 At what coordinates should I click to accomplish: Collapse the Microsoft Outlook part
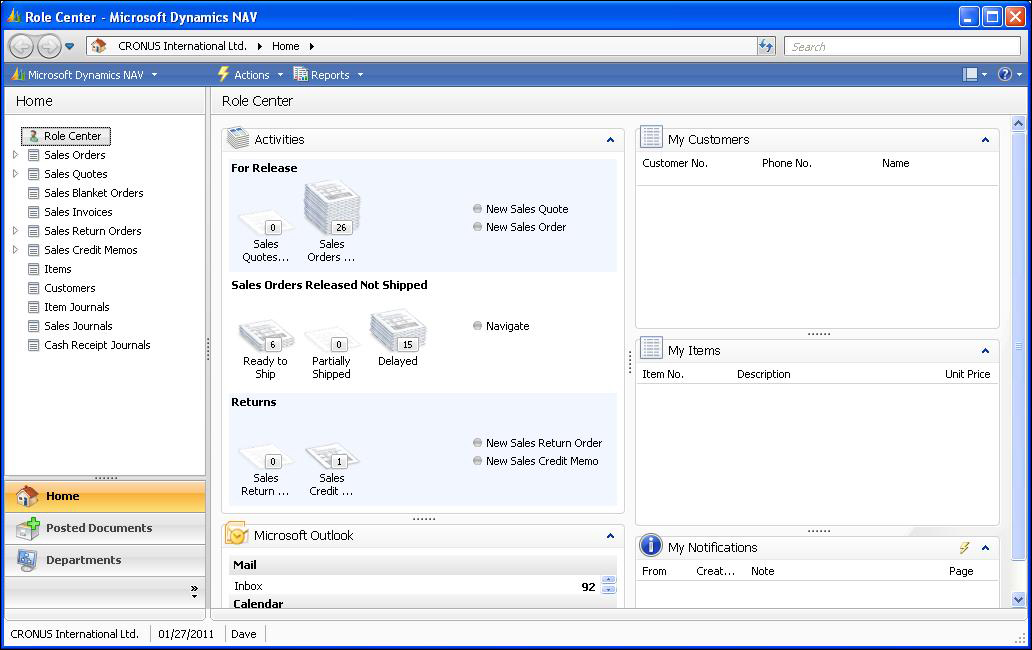pyautogui.click(x=610, y=536)
